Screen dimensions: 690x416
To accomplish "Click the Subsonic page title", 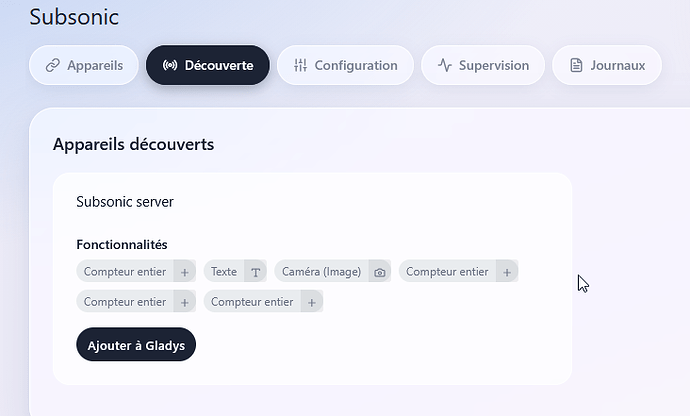I will (74, 17).
